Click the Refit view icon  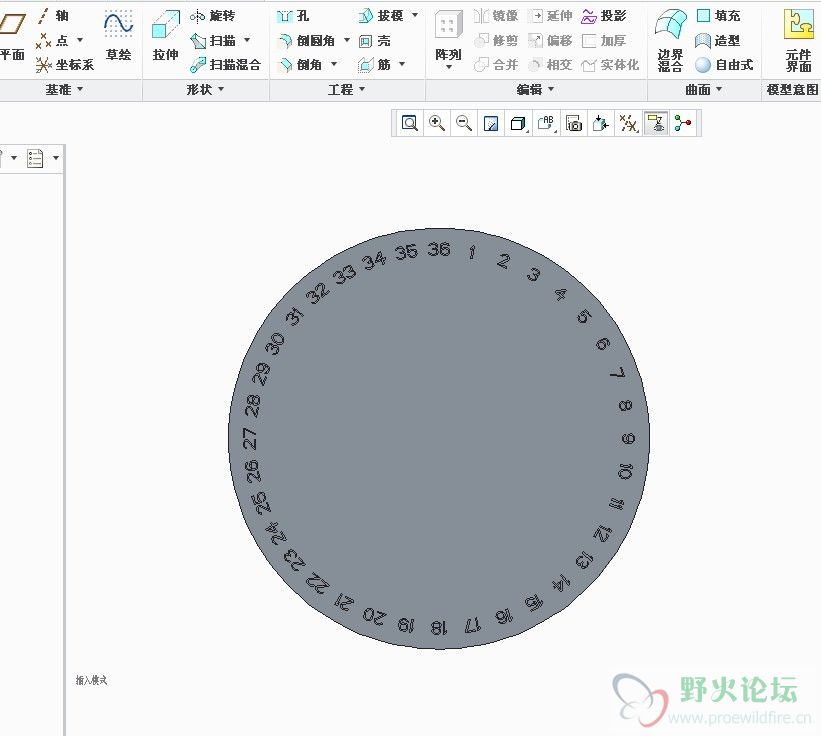click(409, 124)
